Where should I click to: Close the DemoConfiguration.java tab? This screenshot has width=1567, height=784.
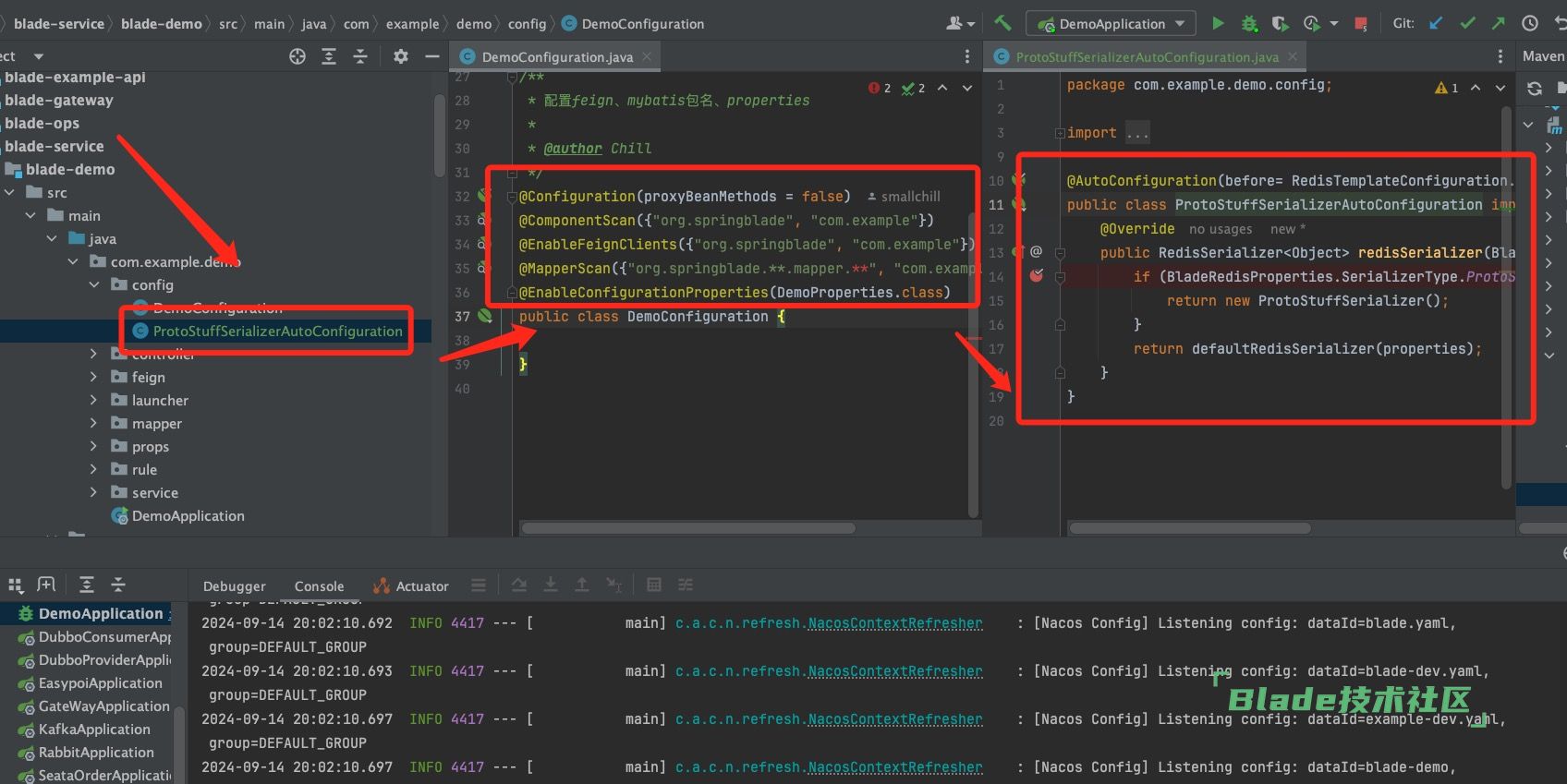(x=647, y=56)
